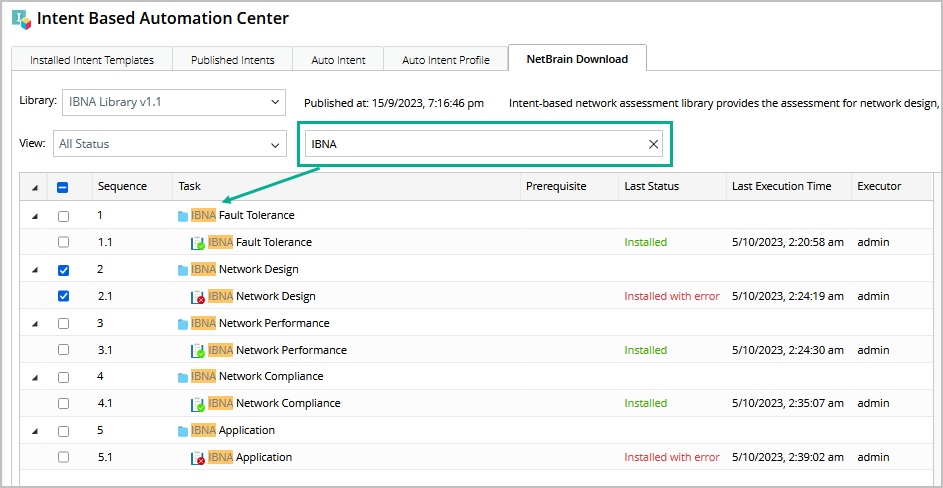943x488 pixels.
Task: Click the Last Status column header
Action: [651, 186]
